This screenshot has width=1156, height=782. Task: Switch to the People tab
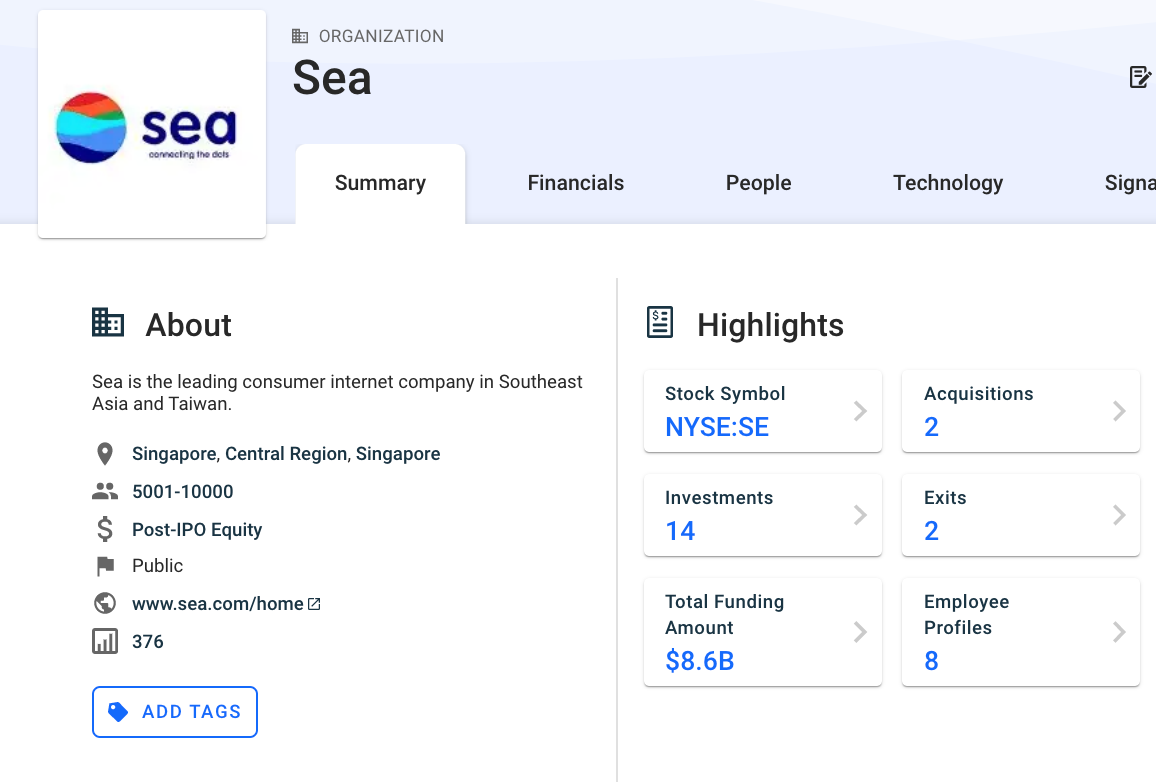759,183
